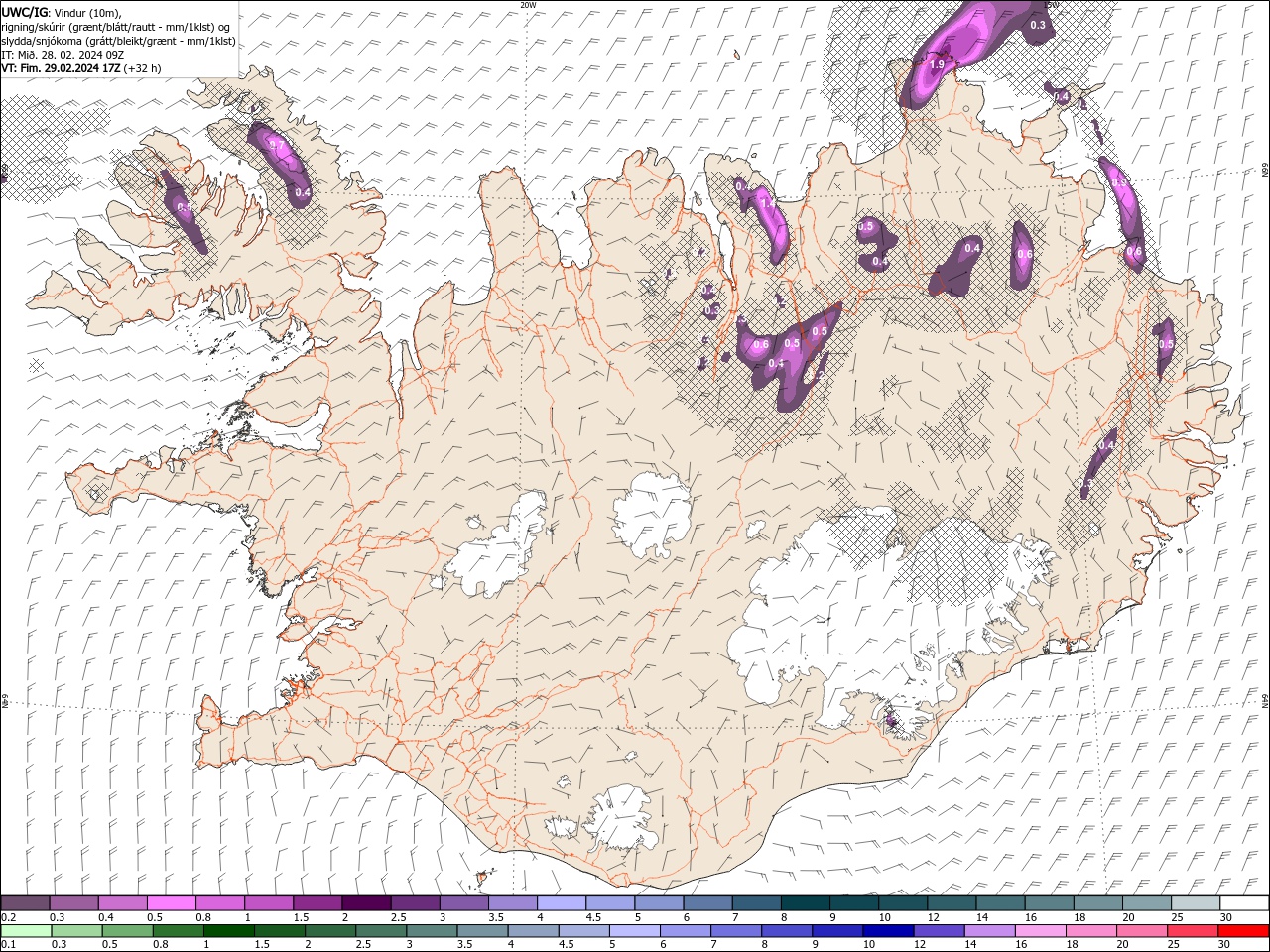Select the pale grey 25–30 swatch, upper legend
The width and height of the screenshot is (1270, 952).
pyautogui.click(x=1196, y=903)
